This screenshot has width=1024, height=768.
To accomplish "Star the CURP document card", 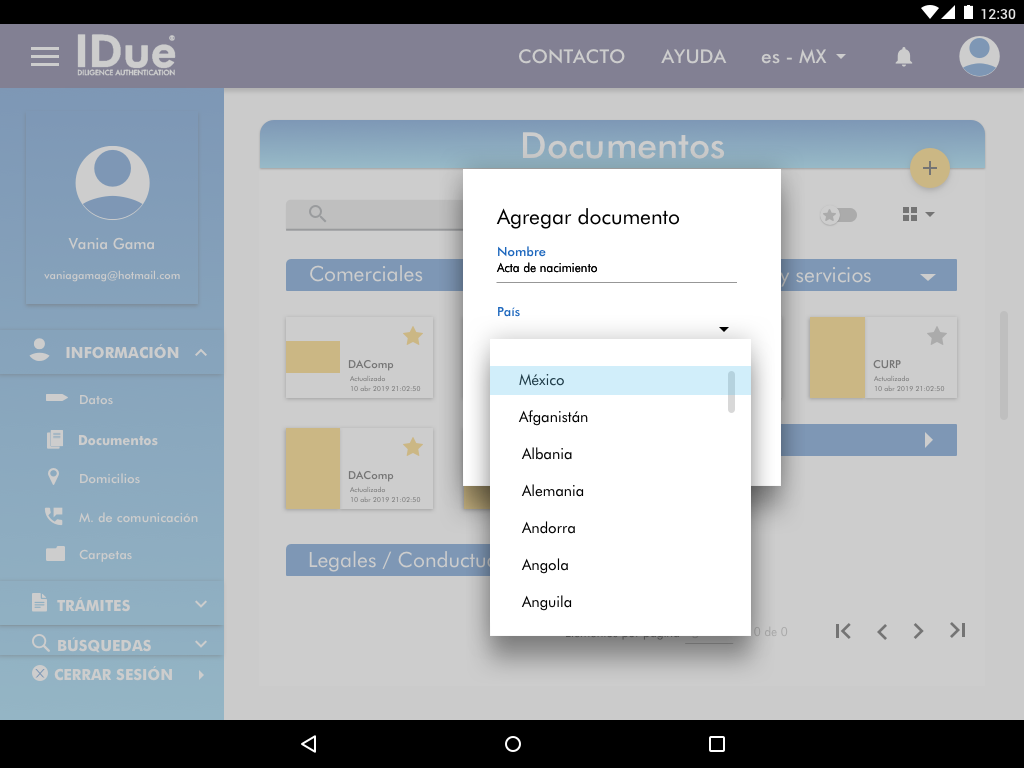I will 936,336.
